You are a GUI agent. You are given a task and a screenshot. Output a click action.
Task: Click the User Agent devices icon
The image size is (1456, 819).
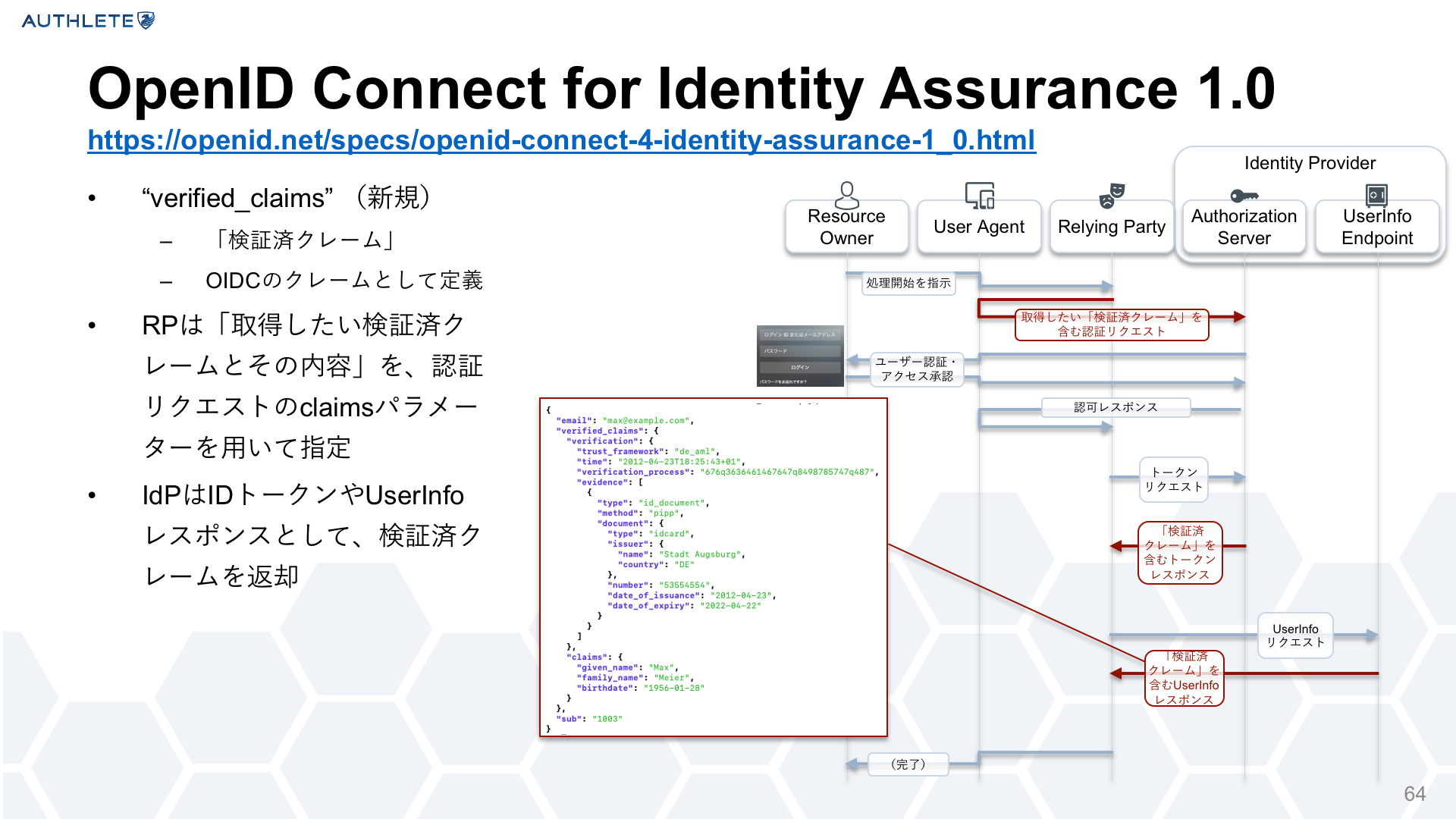[x=979, y=195]
